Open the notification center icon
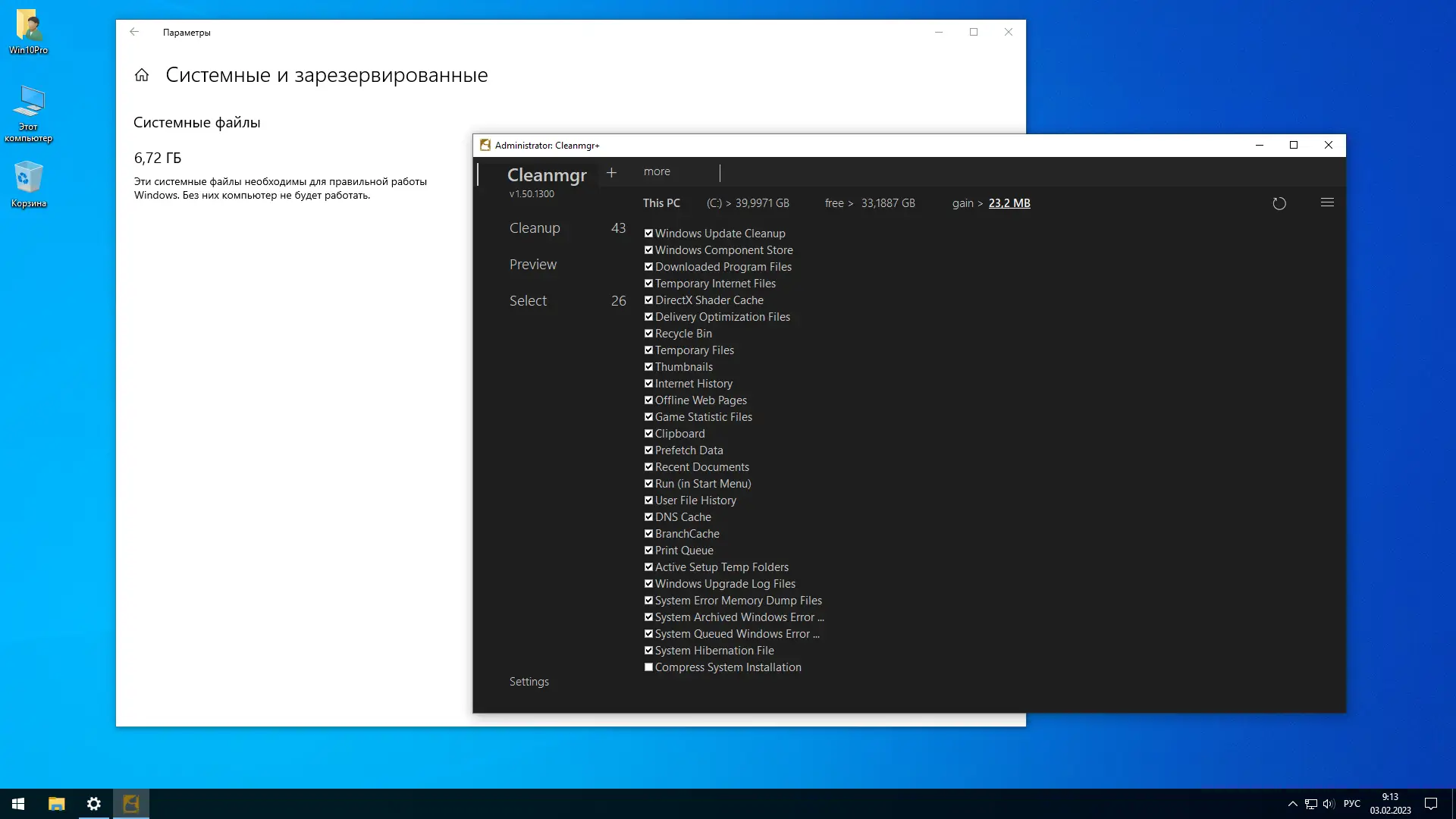This screenshot has height=819, width=1456. click(x=1431, y=804)
